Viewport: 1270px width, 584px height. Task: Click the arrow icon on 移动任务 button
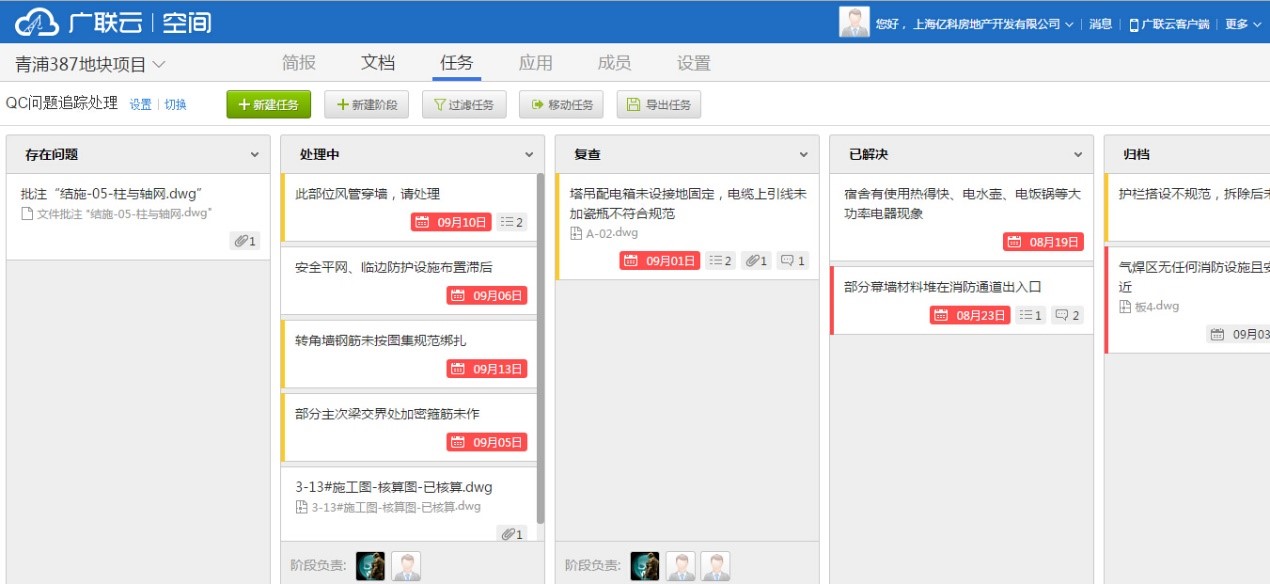coord(534,103)
